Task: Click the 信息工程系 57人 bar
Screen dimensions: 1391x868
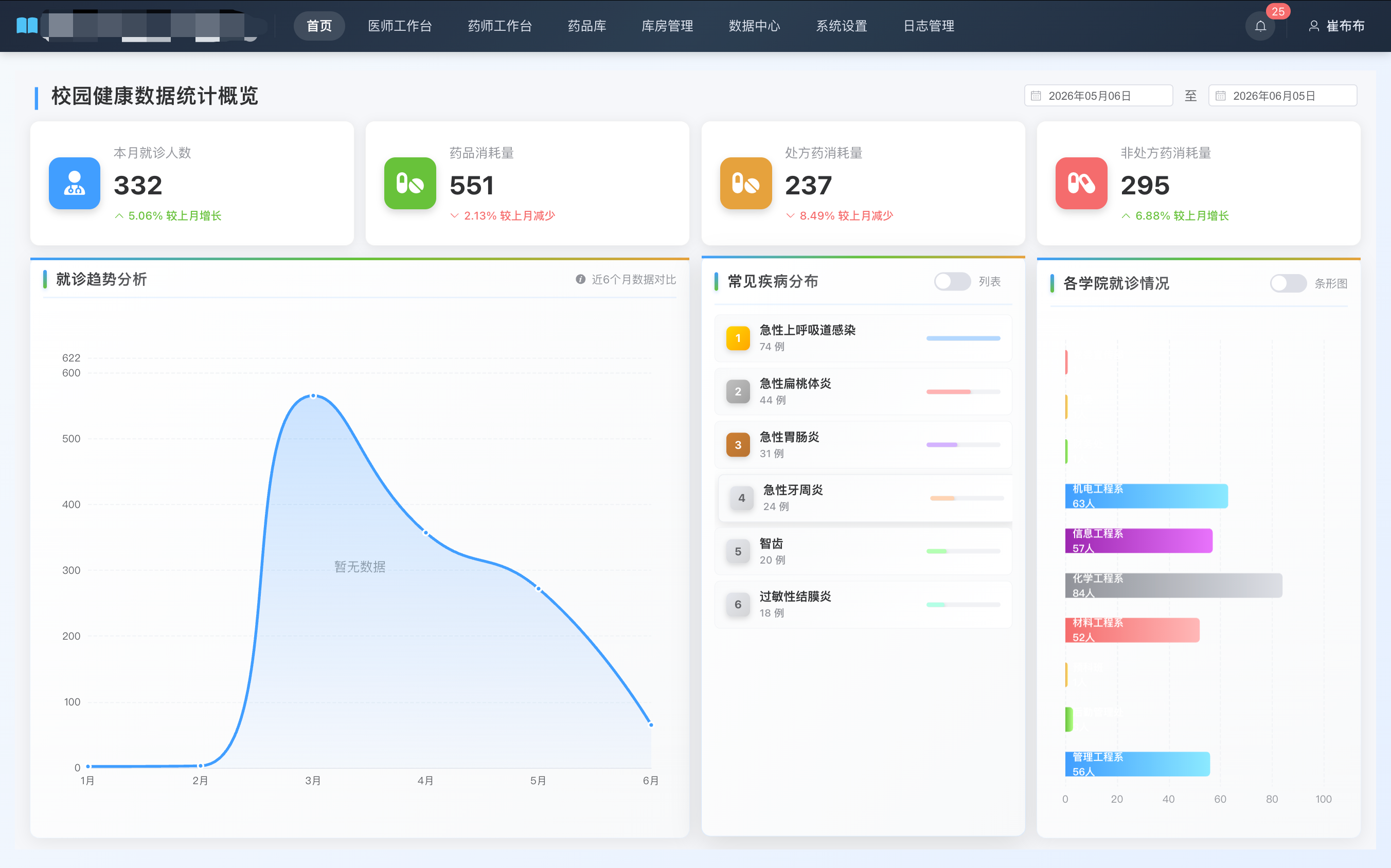Action: point(1139,541)
